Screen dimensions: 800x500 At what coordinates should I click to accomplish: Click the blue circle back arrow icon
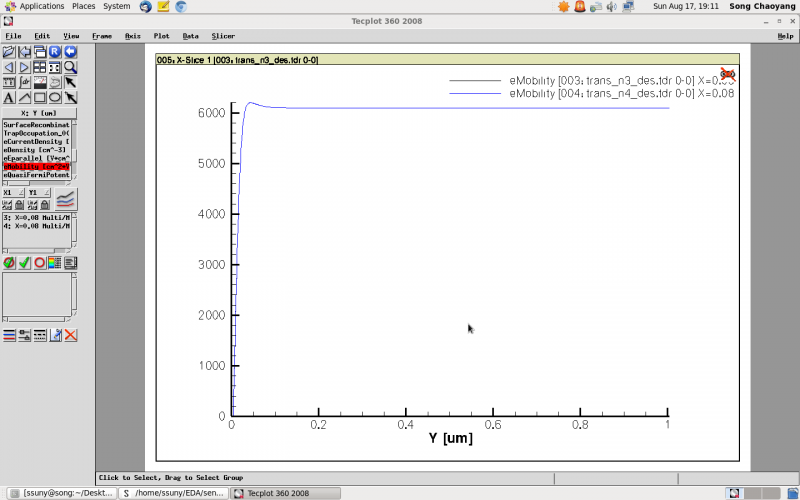click(x=70, y=52)
